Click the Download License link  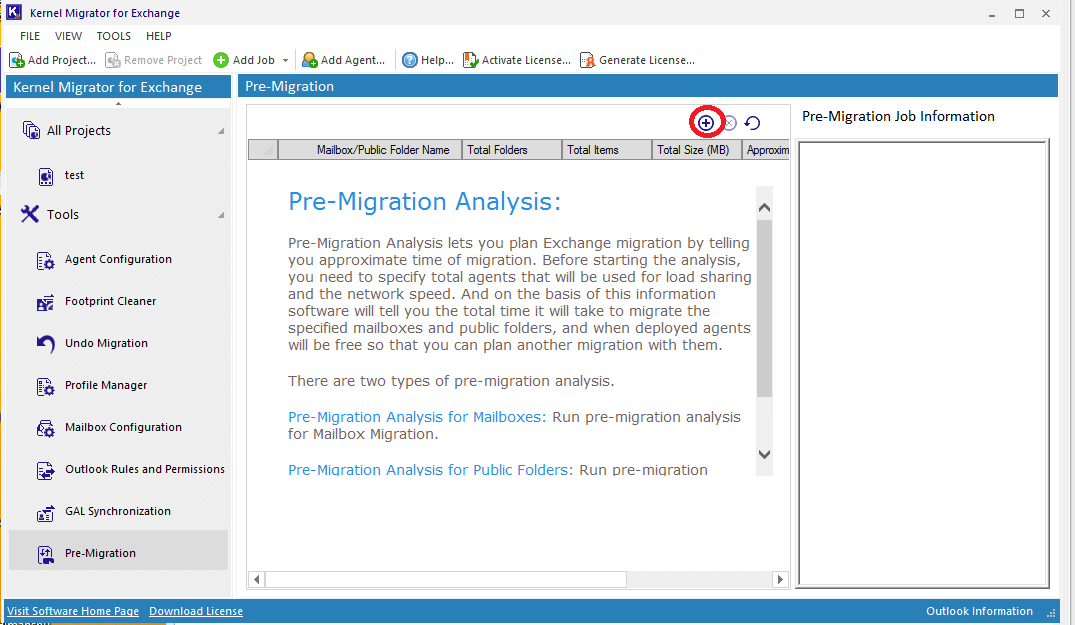[x=196, y=611]
